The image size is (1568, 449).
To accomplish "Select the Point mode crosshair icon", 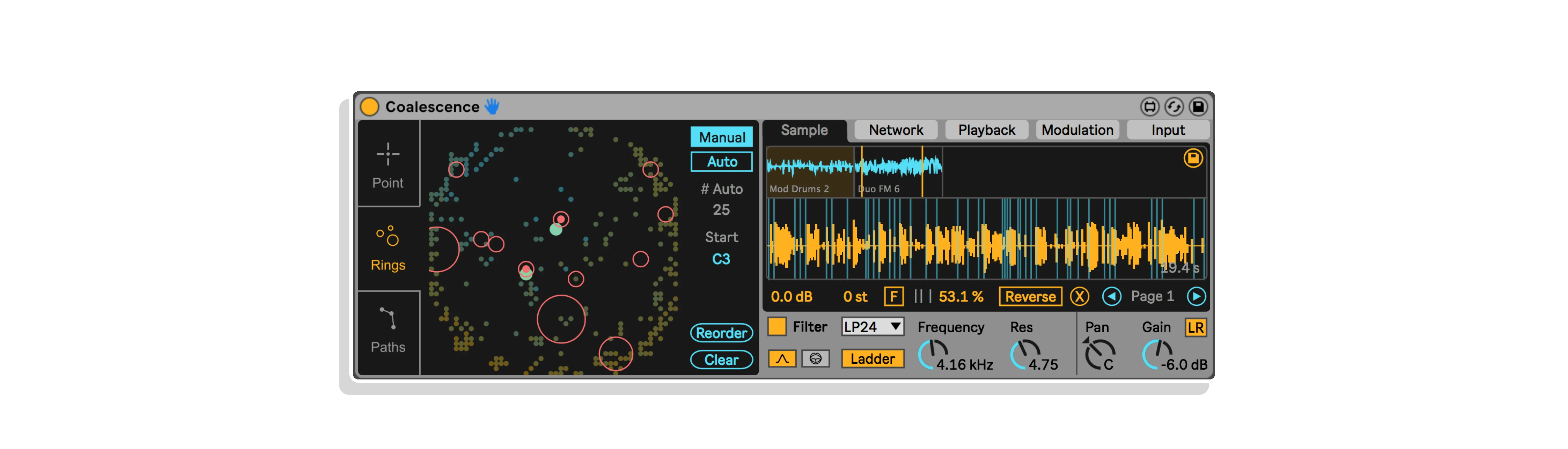I will tap(388, 154).
